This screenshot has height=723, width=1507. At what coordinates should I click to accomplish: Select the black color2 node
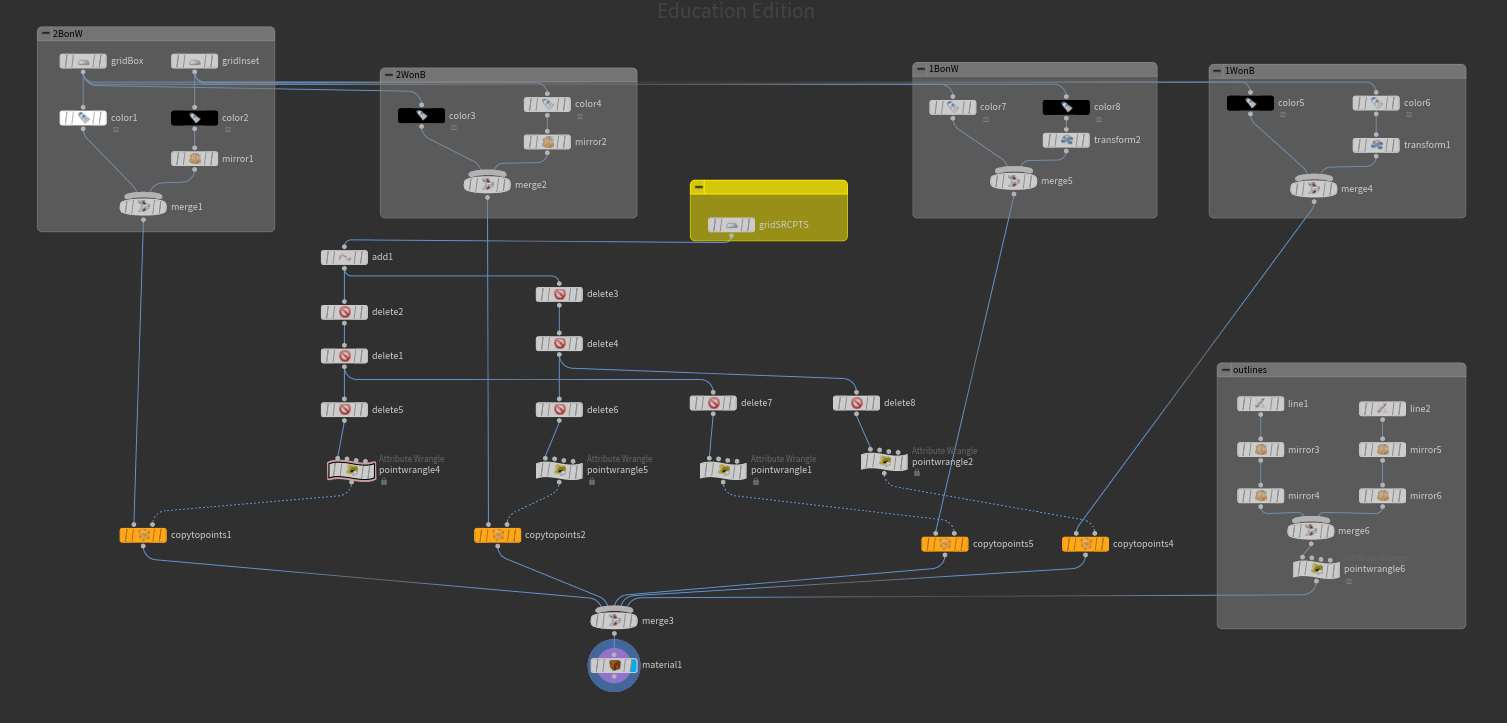(x=195, y=118)
